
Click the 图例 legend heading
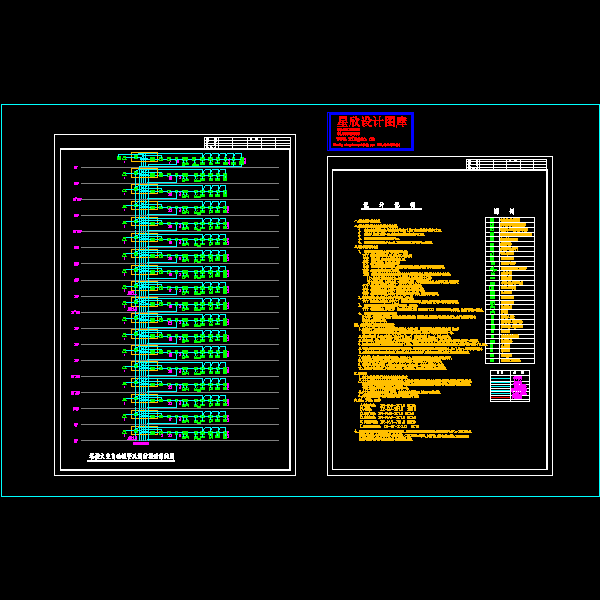coord(504,211)
